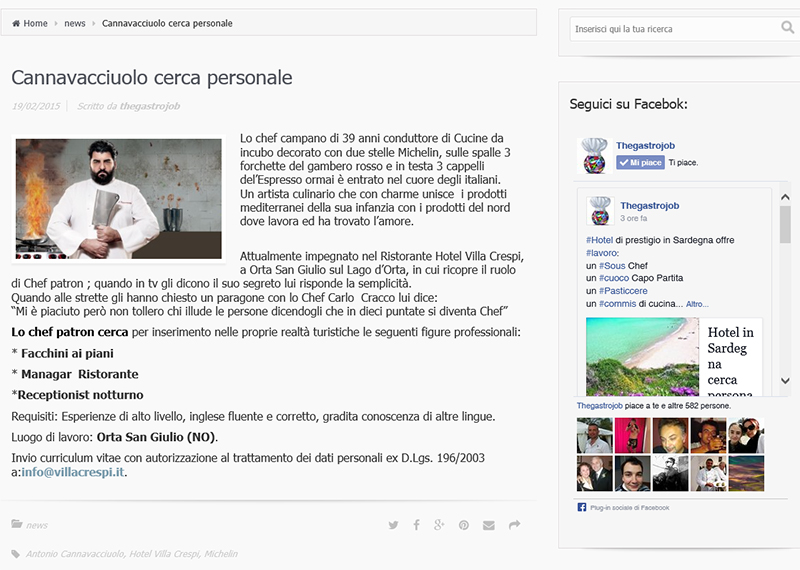Open 'Plug-in sociale di Facebook' link
Image resolution: width=800 pixels, height=570 pixels.
tap(630, 508)
